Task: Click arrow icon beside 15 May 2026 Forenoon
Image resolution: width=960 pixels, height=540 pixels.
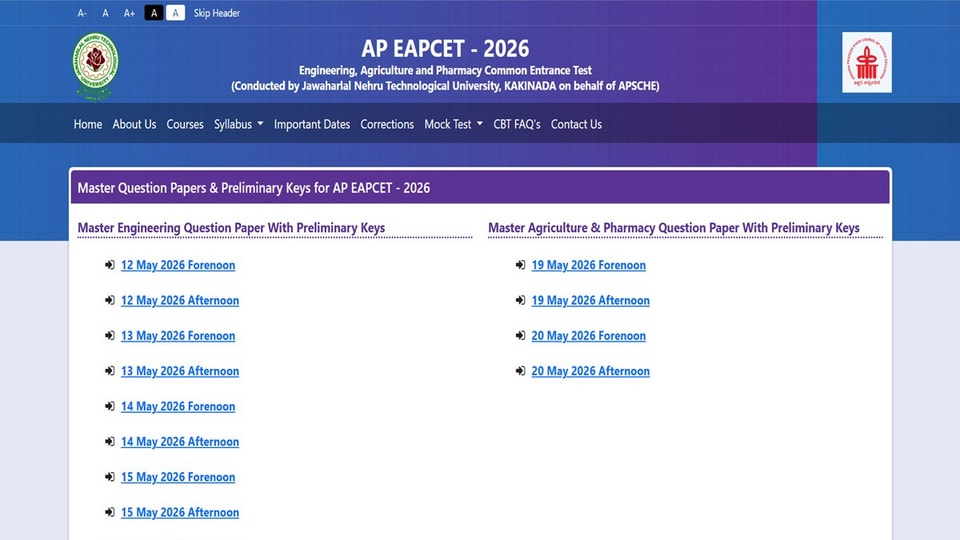Action: click(x=110, y=477)
